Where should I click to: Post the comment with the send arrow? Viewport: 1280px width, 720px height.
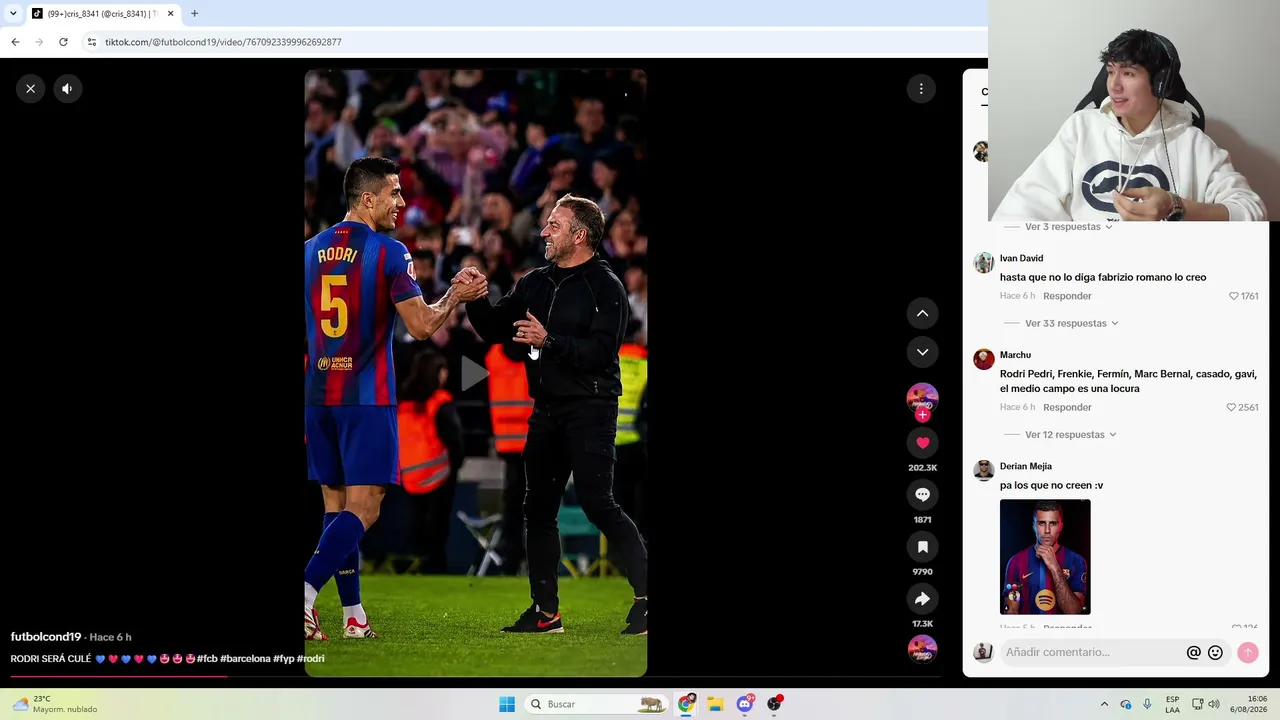1247,652
